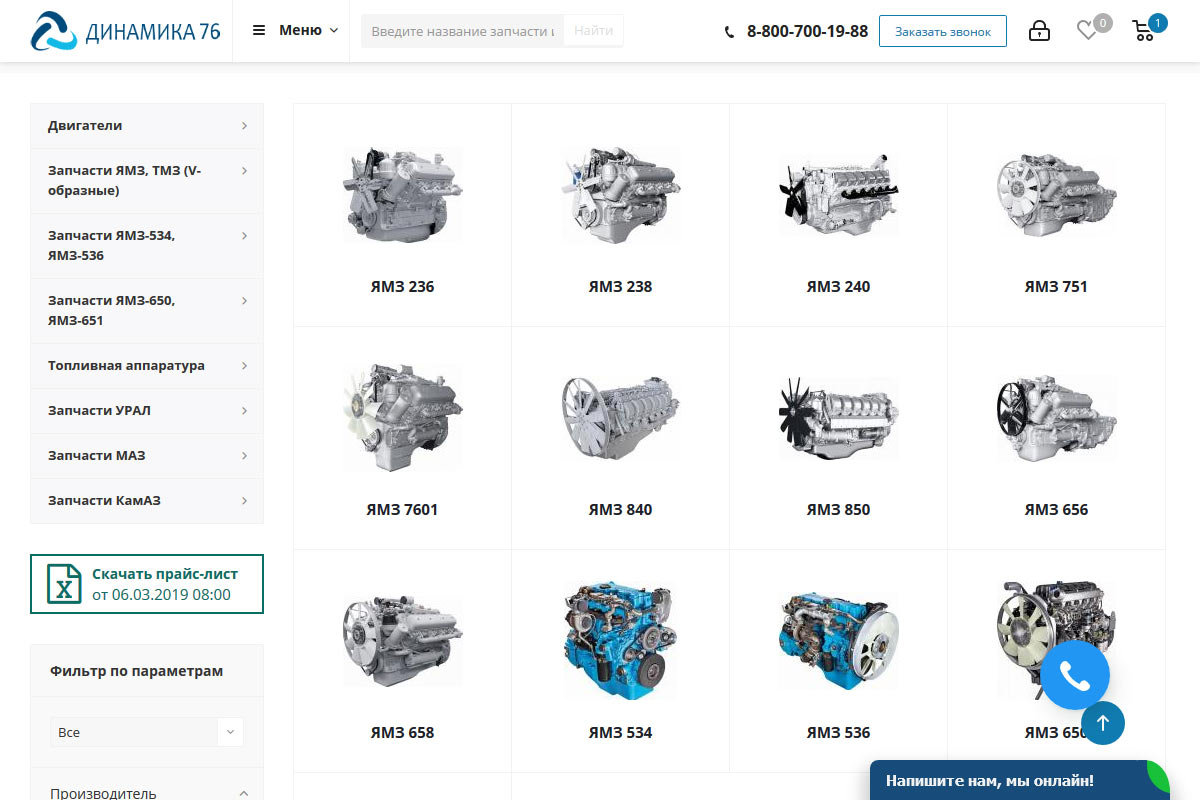The width and height of the screenshot is (1200, 800).
Task: Click the Excel price list icon
Action: click(65, 584)
